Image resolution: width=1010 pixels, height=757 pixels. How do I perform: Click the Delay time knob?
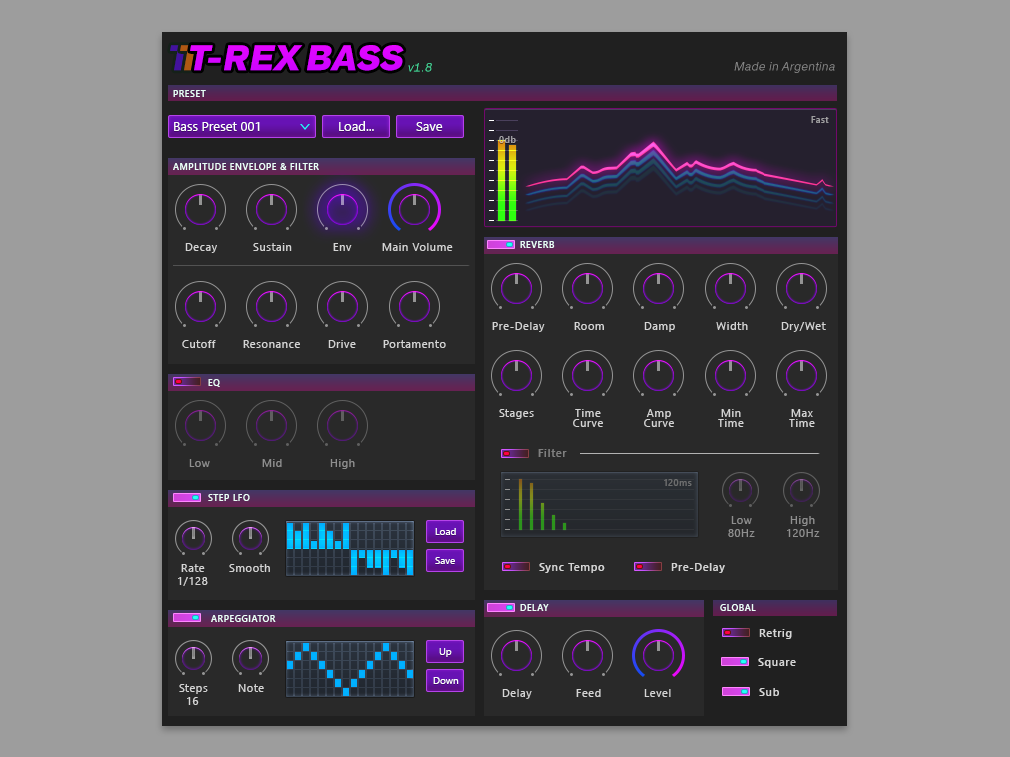click(516, 655)
